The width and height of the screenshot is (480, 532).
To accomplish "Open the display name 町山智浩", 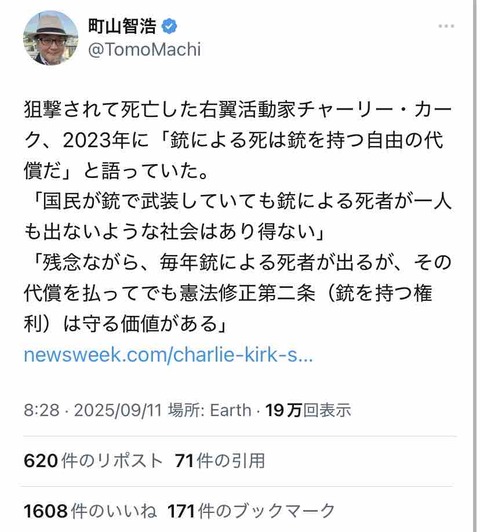I will (x=122, y=26).
